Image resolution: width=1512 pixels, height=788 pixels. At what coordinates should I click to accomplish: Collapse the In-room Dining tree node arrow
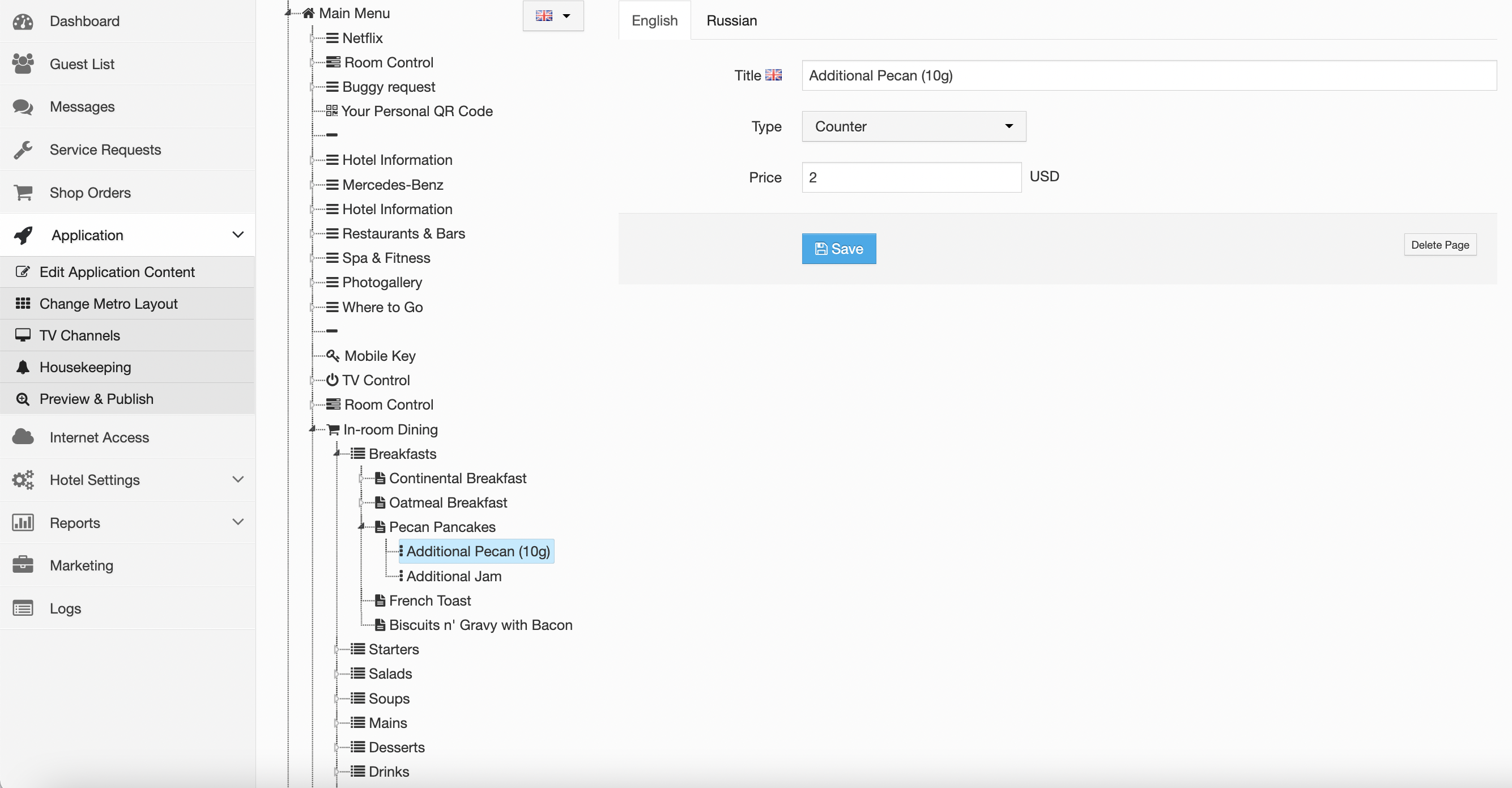point(313,429)
